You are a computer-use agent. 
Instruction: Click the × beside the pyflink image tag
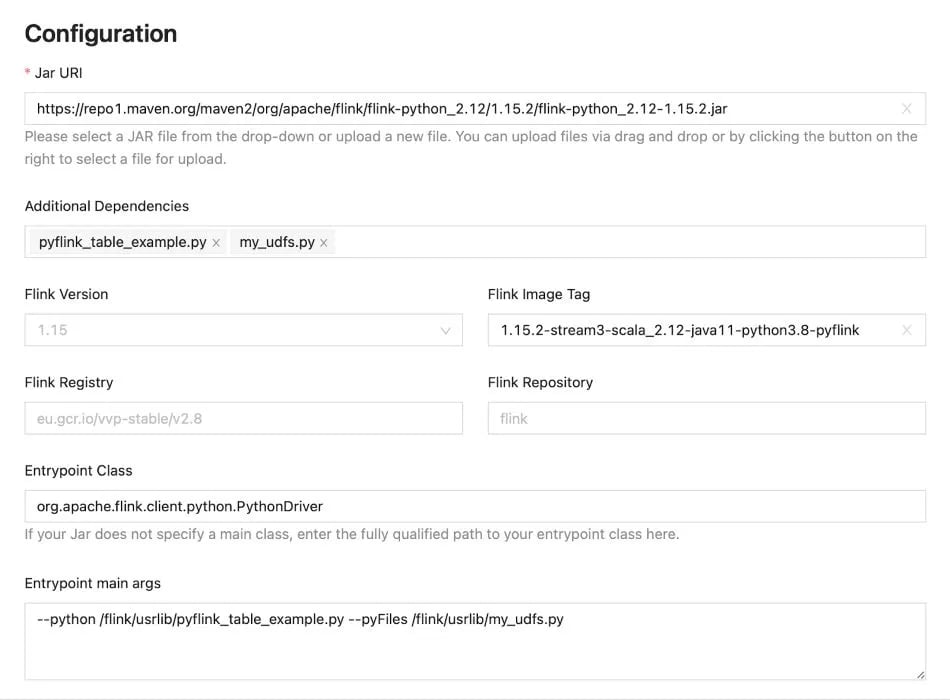907,330
